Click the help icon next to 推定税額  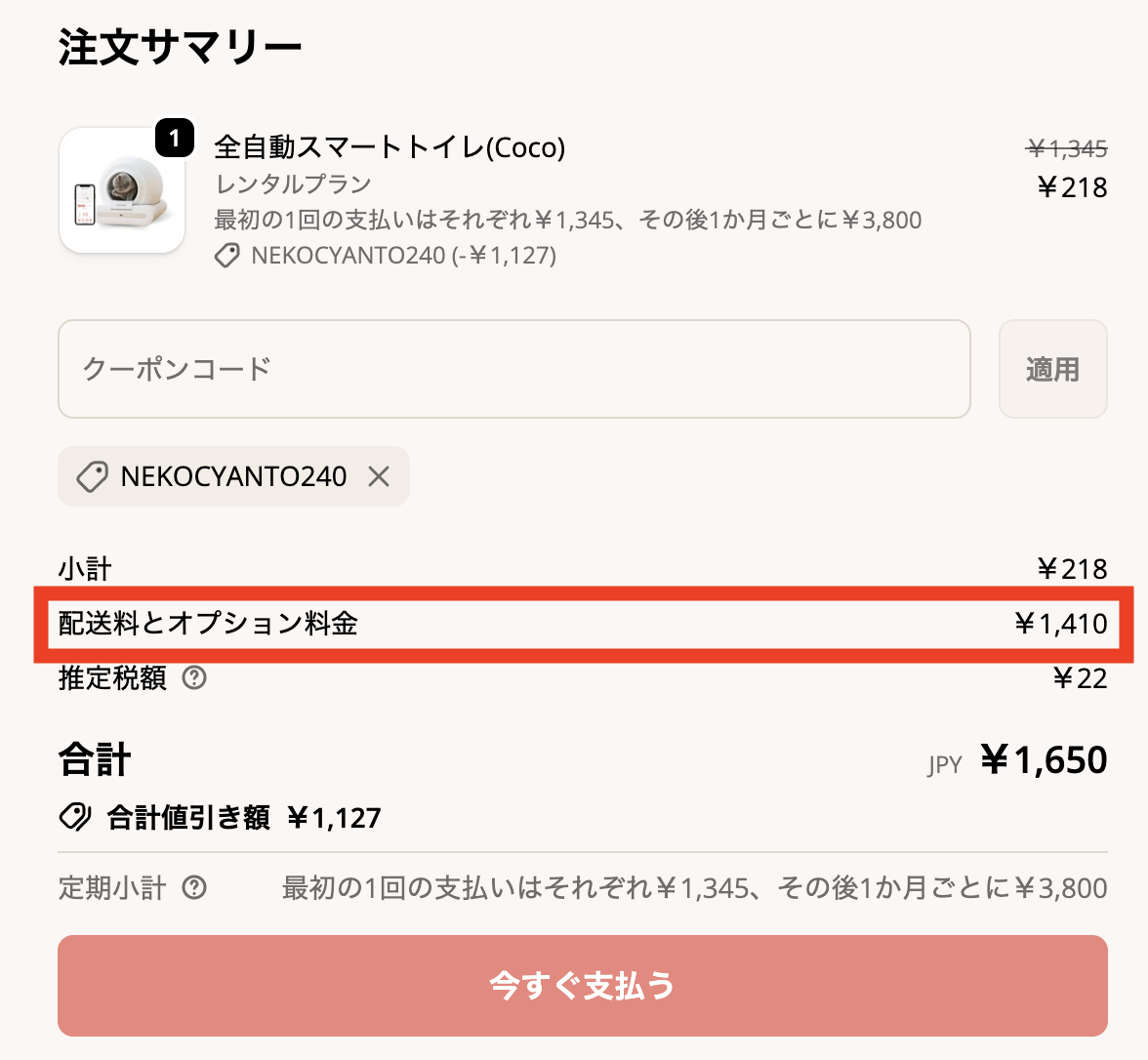(194, 677)
